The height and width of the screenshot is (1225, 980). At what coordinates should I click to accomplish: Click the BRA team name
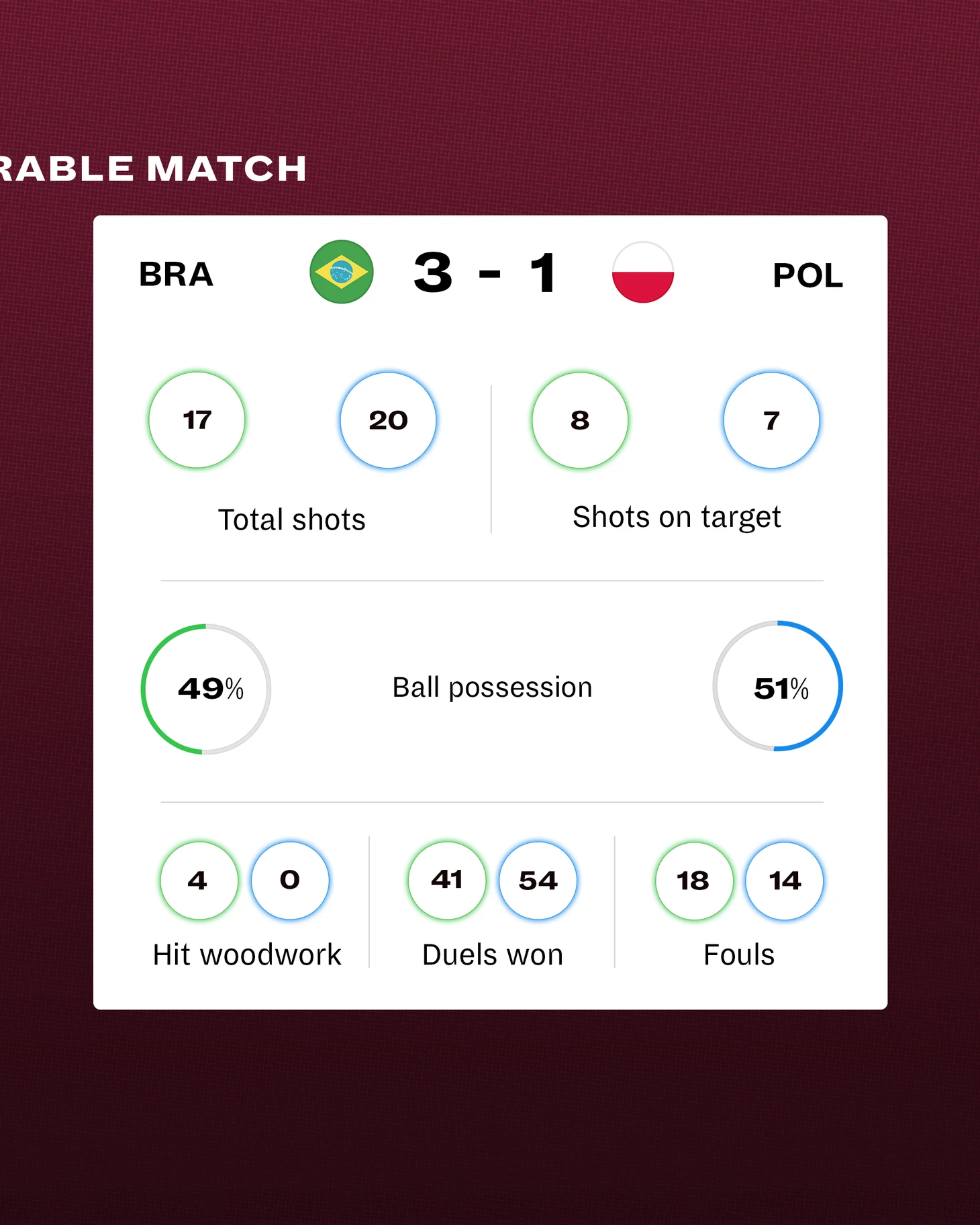[x=176, y=275]
